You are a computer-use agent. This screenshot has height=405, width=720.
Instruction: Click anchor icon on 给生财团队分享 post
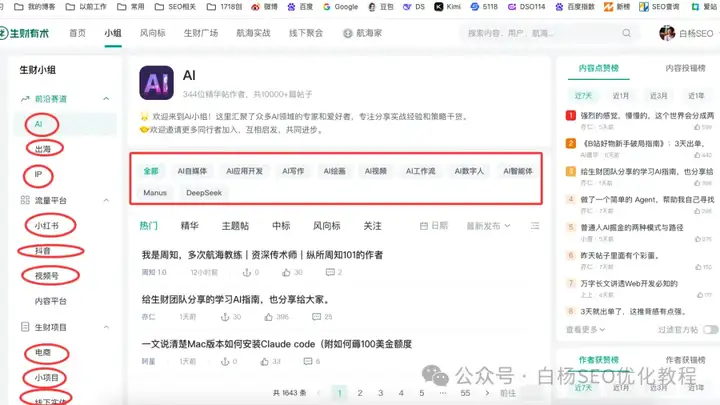tap(225, 317)
